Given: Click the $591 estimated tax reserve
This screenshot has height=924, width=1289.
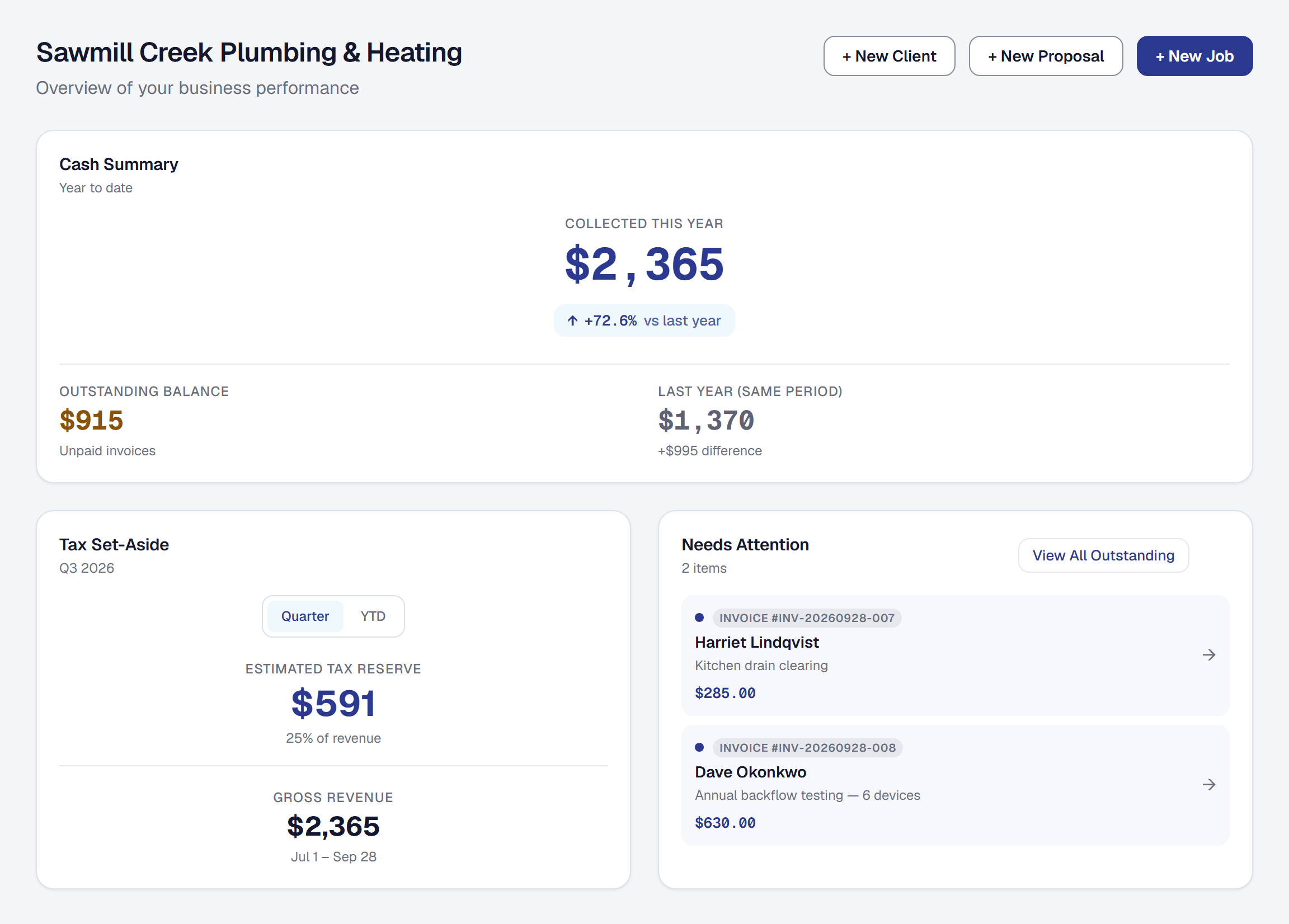Looking at the screenshot, I should point(333,703).
